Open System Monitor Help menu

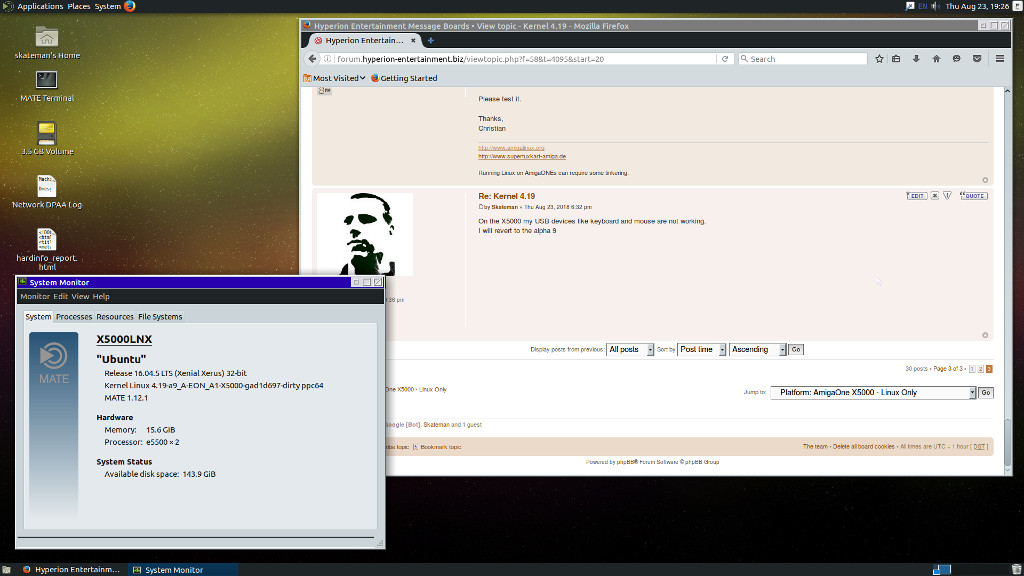(101, 296)
